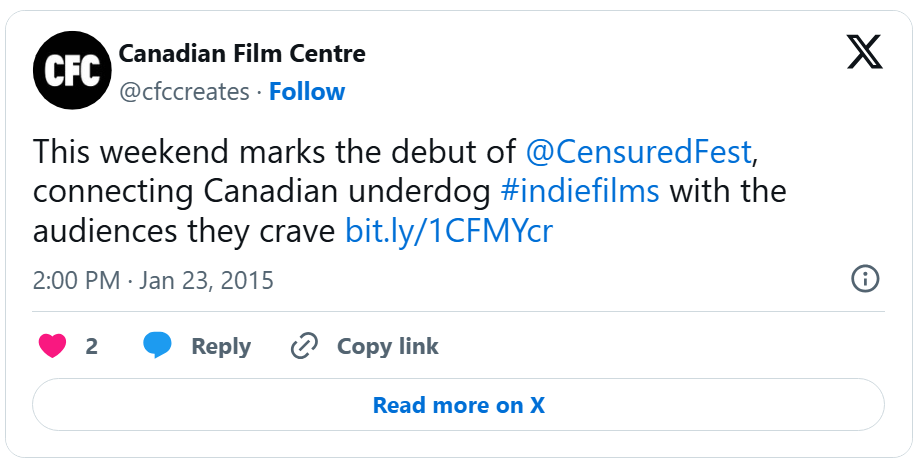Open the #indiefilms hashtag
The width and height of the screenshot is (916, 462).
click(579, 191)
